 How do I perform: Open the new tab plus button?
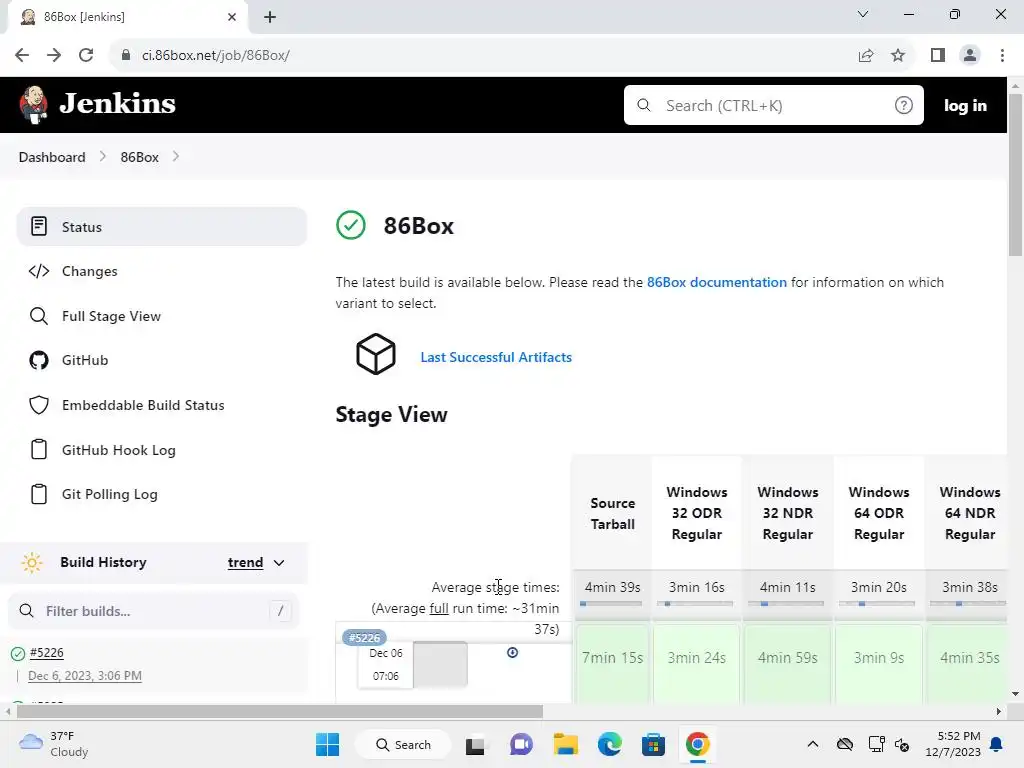coord(270,17)
